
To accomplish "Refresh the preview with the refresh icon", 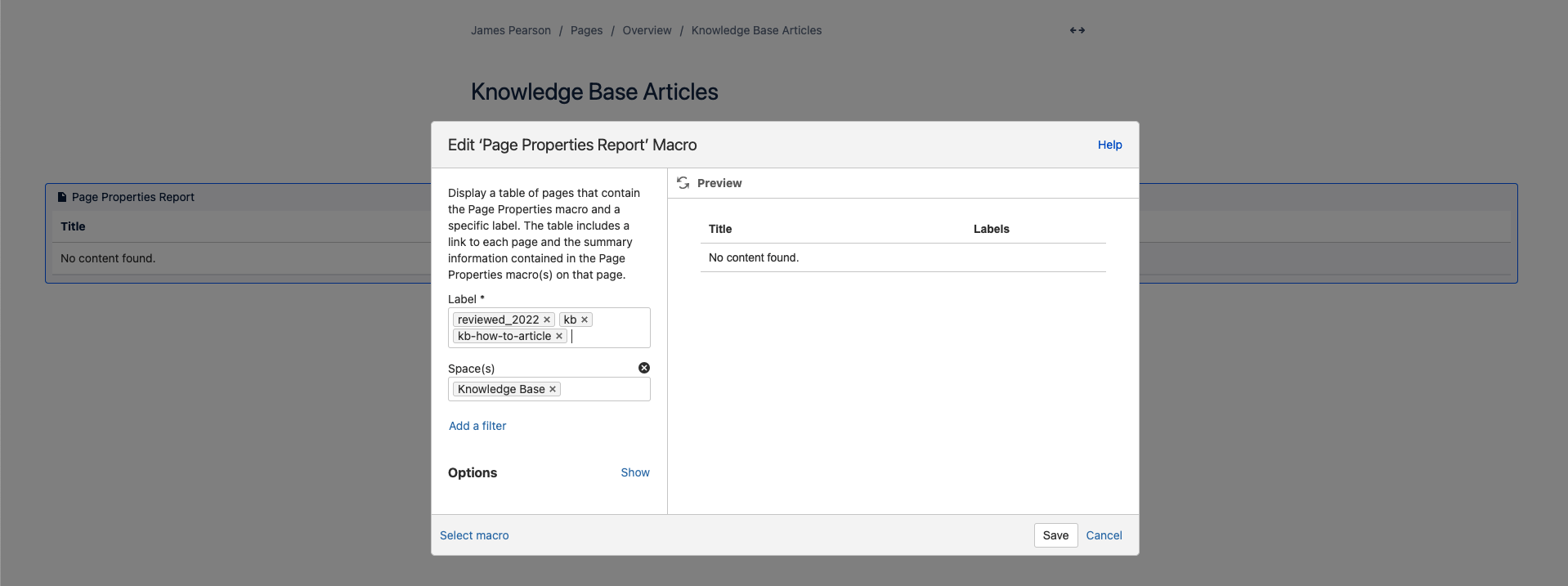I will click(683, 183).
